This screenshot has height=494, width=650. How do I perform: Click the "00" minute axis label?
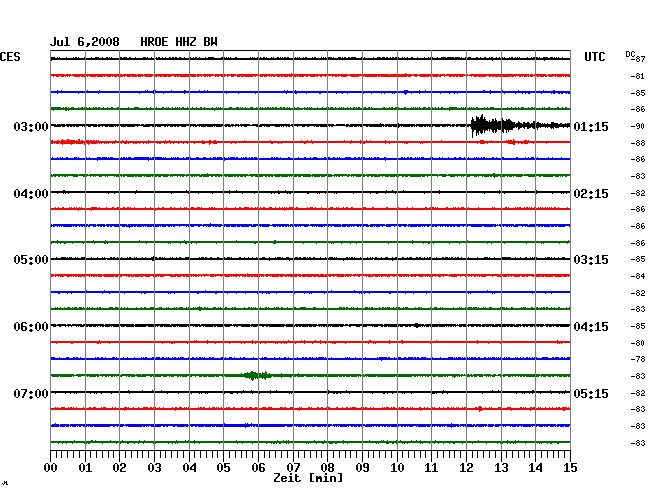point(51,468)
